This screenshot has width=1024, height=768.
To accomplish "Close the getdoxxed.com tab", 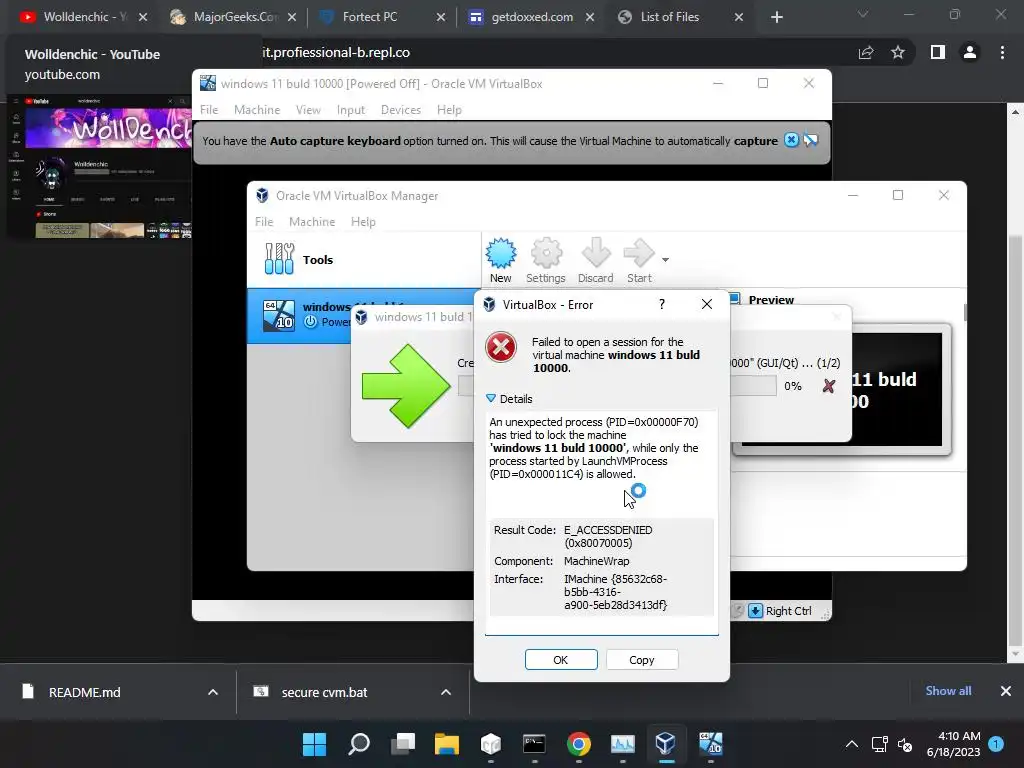I will pos(590,17).
